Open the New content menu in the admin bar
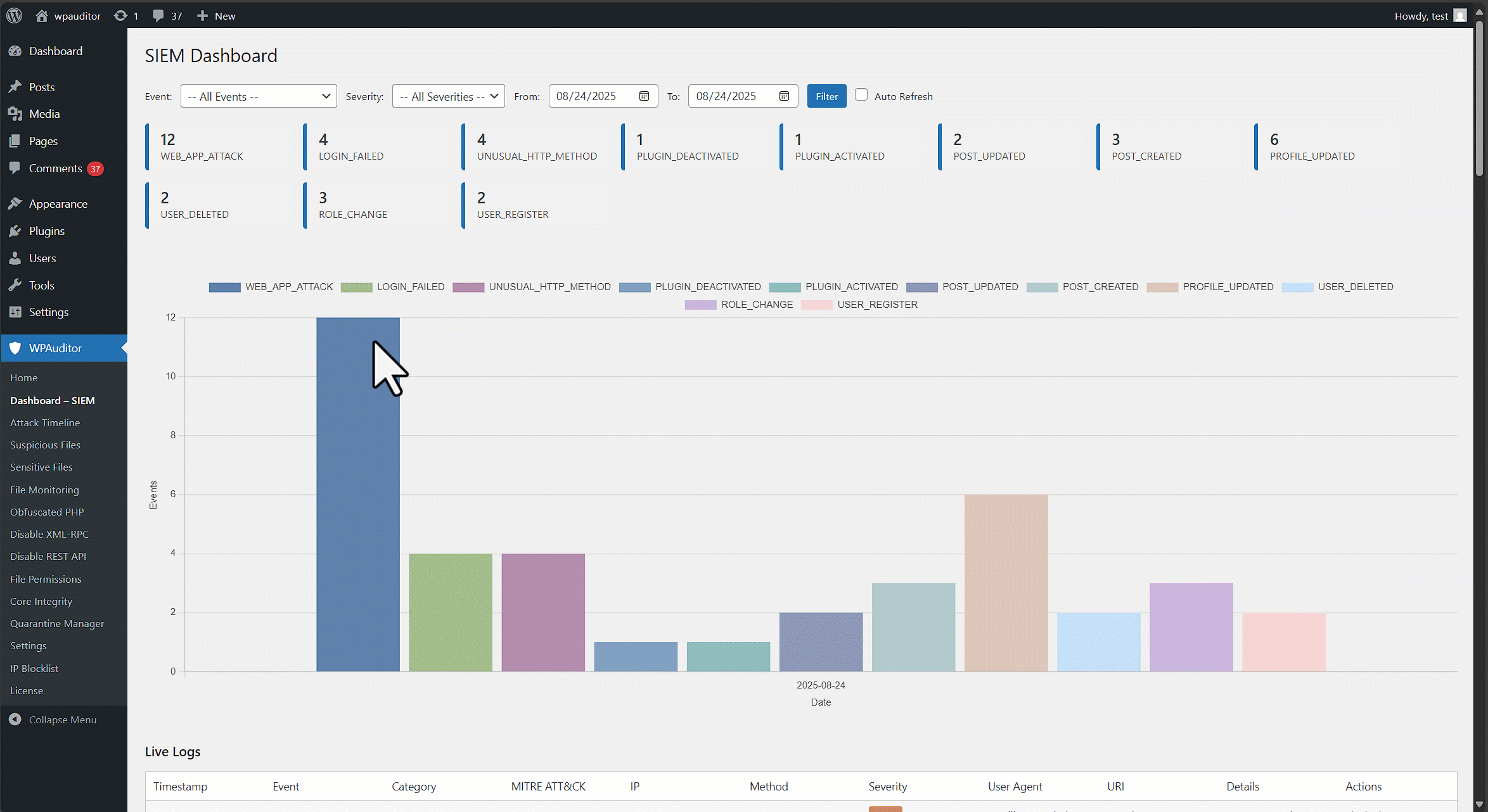This screenshot has height=812, width=1488. tap(216, 16)
